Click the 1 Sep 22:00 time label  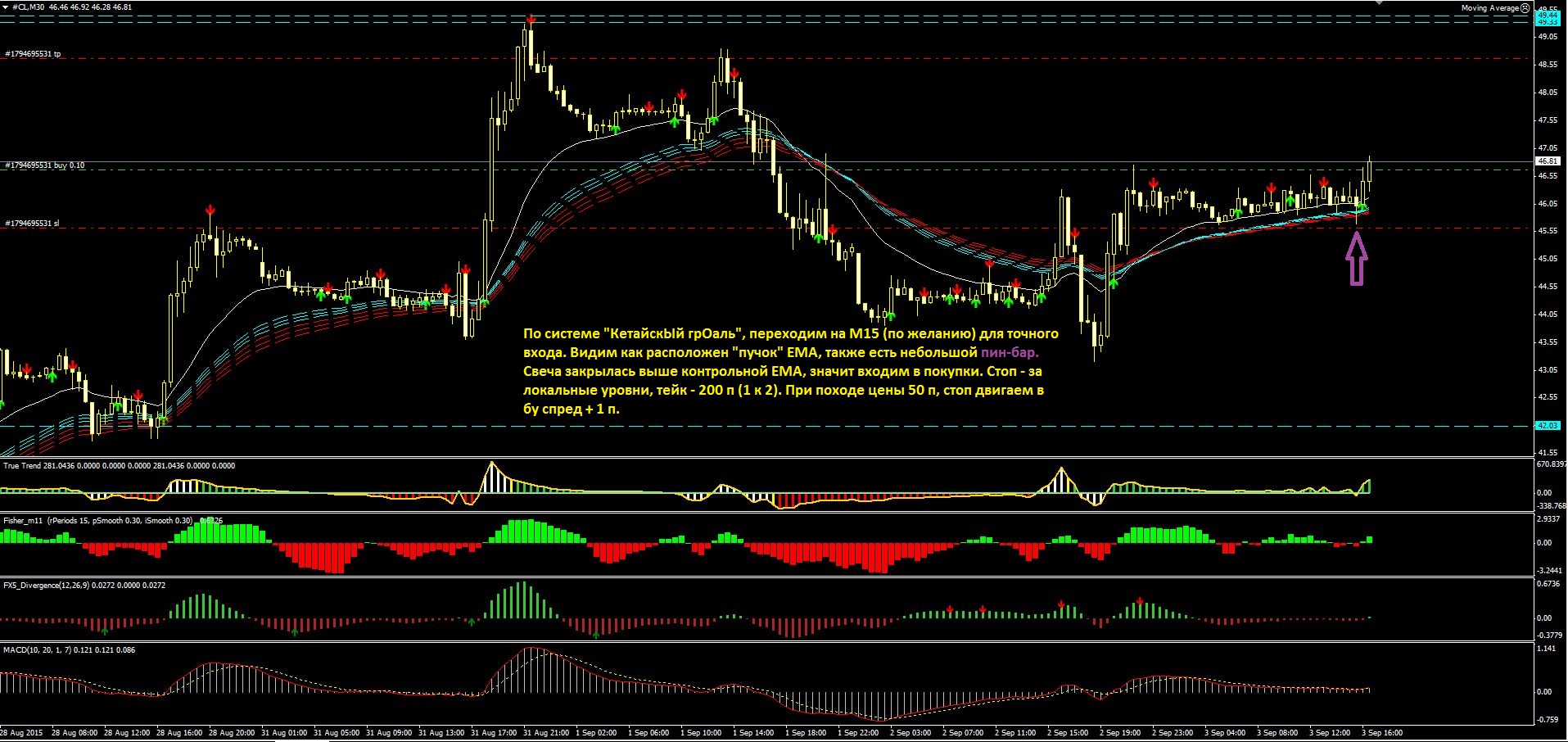click(858, 733)
